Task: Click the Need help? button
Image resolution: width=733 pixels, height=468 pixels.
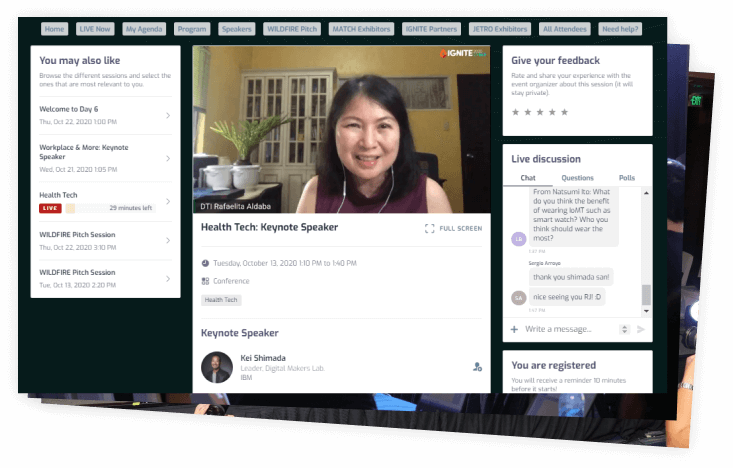Action: point(621,29)
